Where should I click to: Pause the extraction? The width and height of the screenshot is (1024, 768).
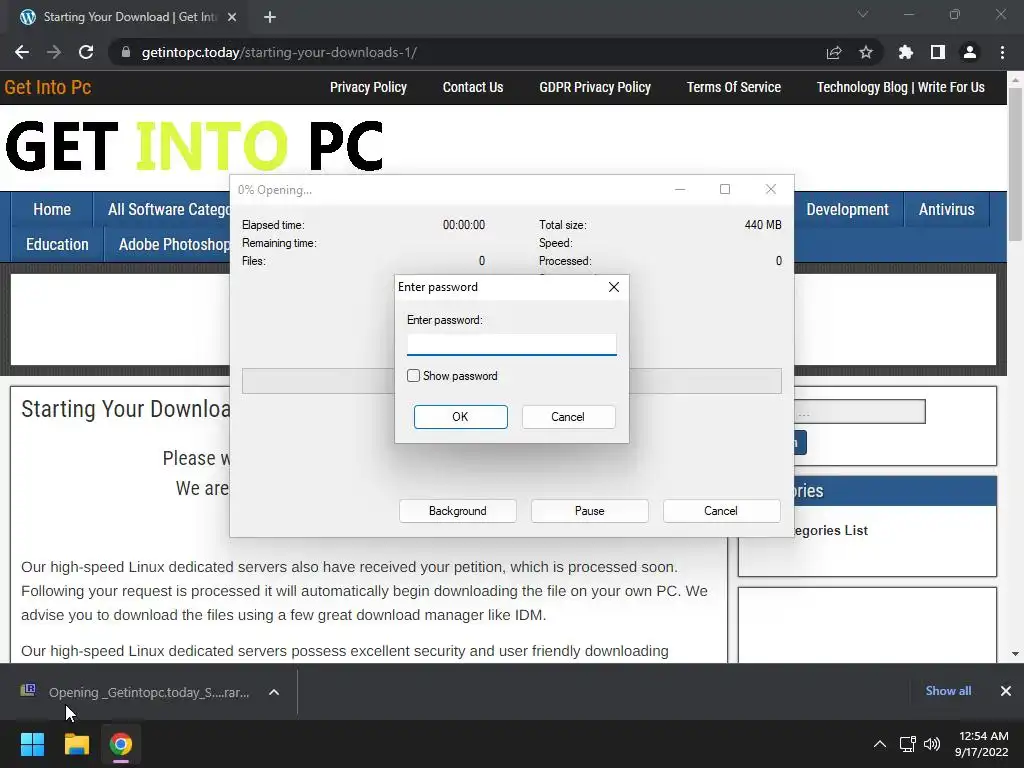(x=589, y=511)
